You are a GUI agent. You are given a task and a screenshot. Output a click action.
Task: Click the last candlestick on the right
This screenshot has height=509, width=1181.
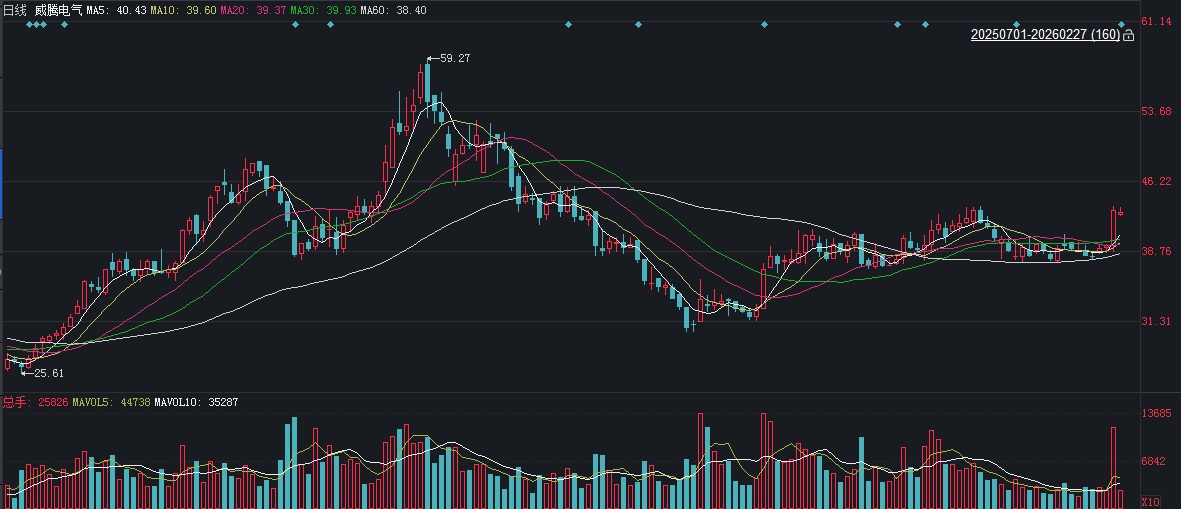1121,212
